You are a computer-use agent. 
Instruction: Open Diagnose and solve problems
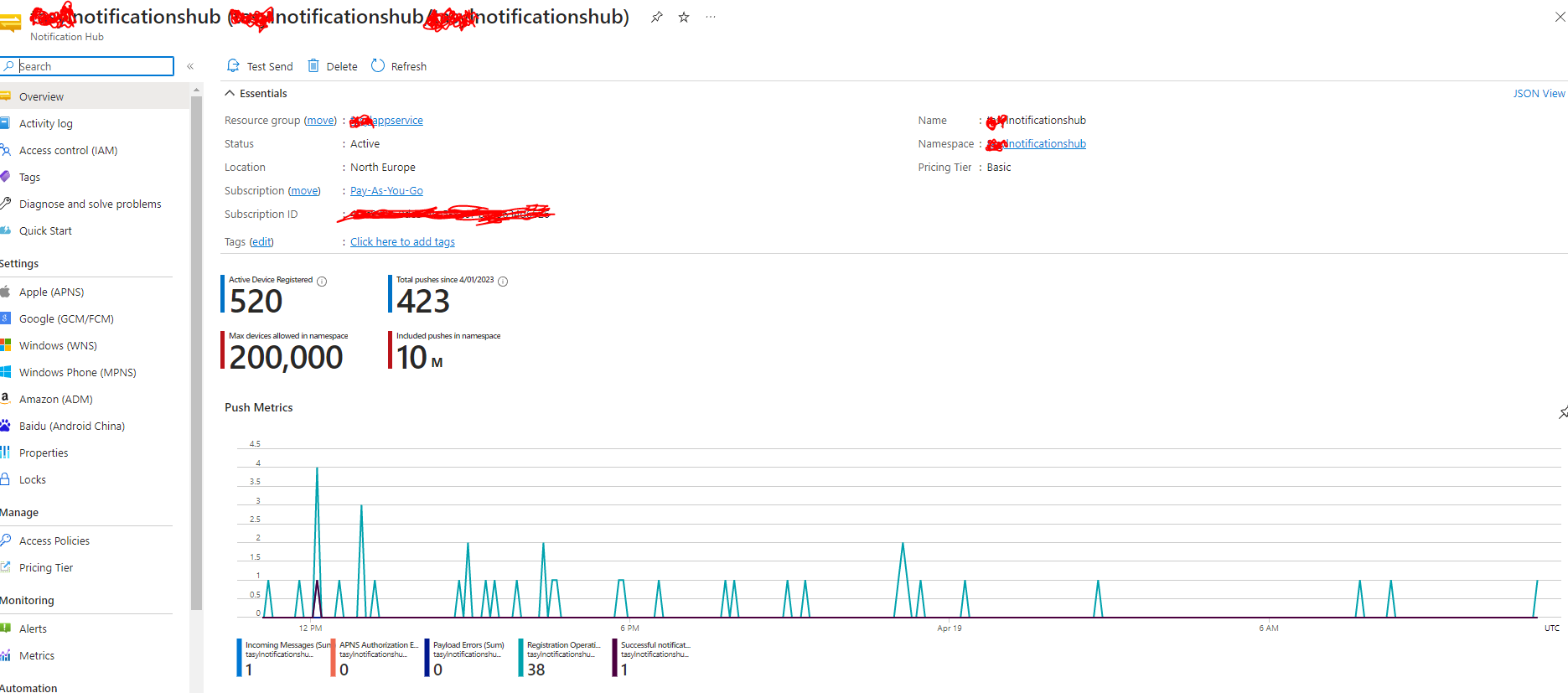tap(90, 204)
